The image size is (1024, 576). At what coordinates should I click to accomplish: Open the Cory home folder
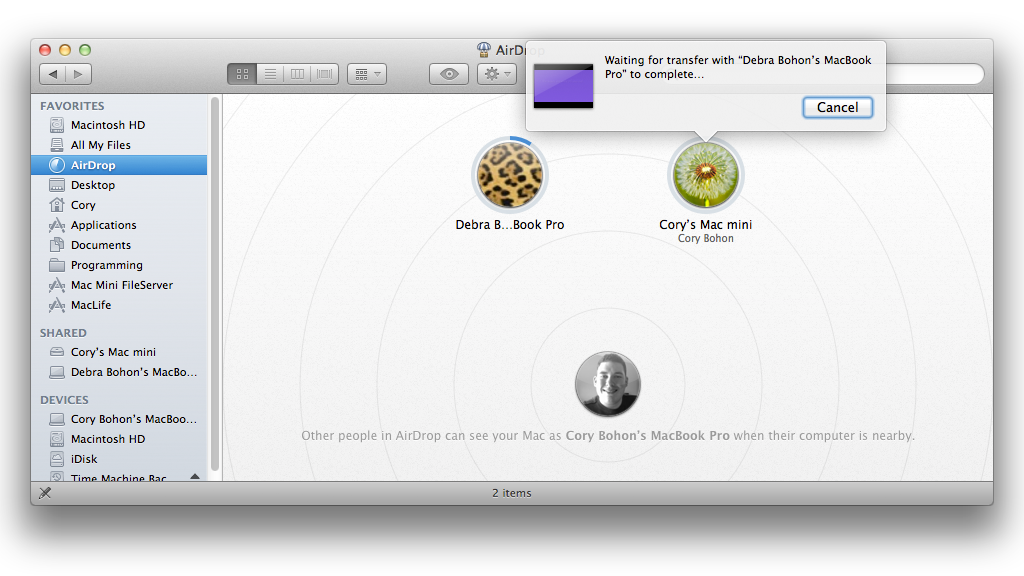click(119, 205)
